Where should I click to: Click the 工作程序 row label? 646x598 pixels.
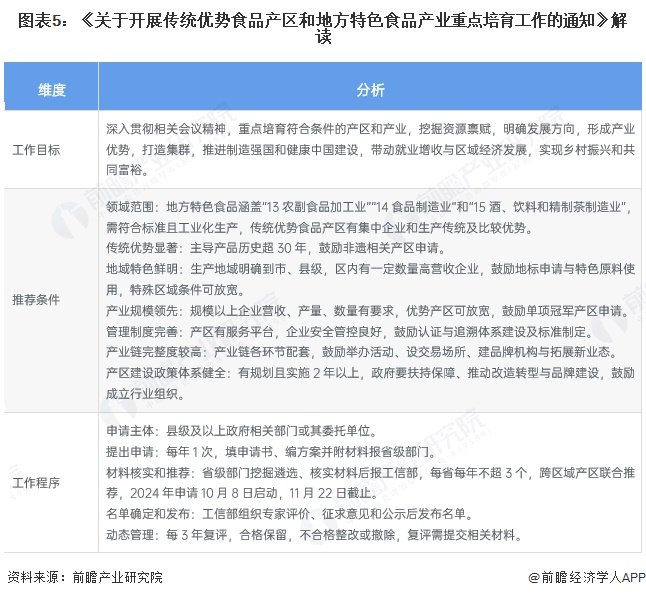pyautogui.click(x=36, y=483)
